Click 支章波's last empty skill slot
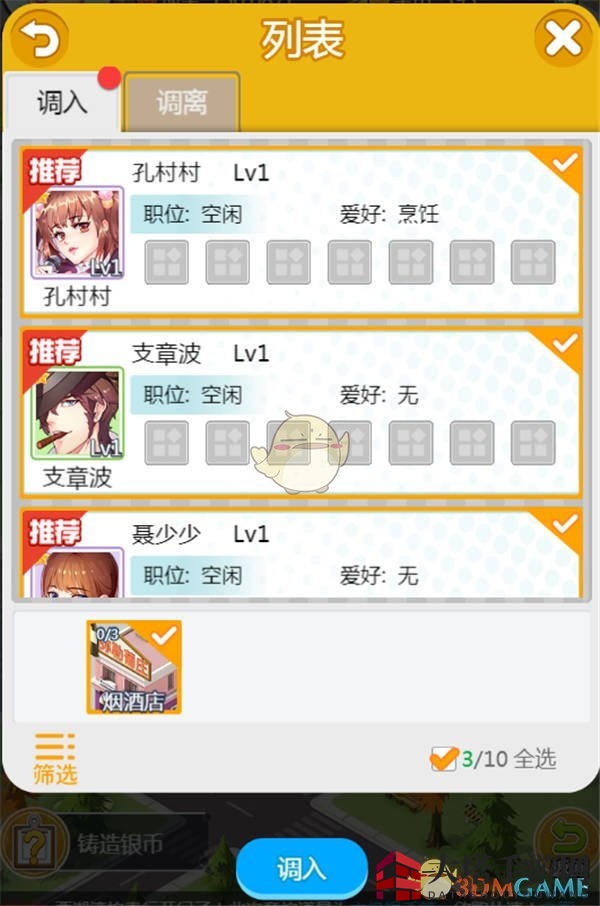Viewport: 600px width, 906px height. [533, 443]
